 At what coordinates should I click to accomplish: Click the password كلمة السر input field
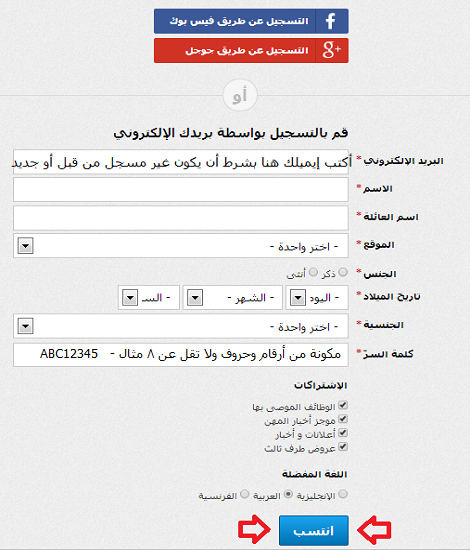click(x=181, y=355)
